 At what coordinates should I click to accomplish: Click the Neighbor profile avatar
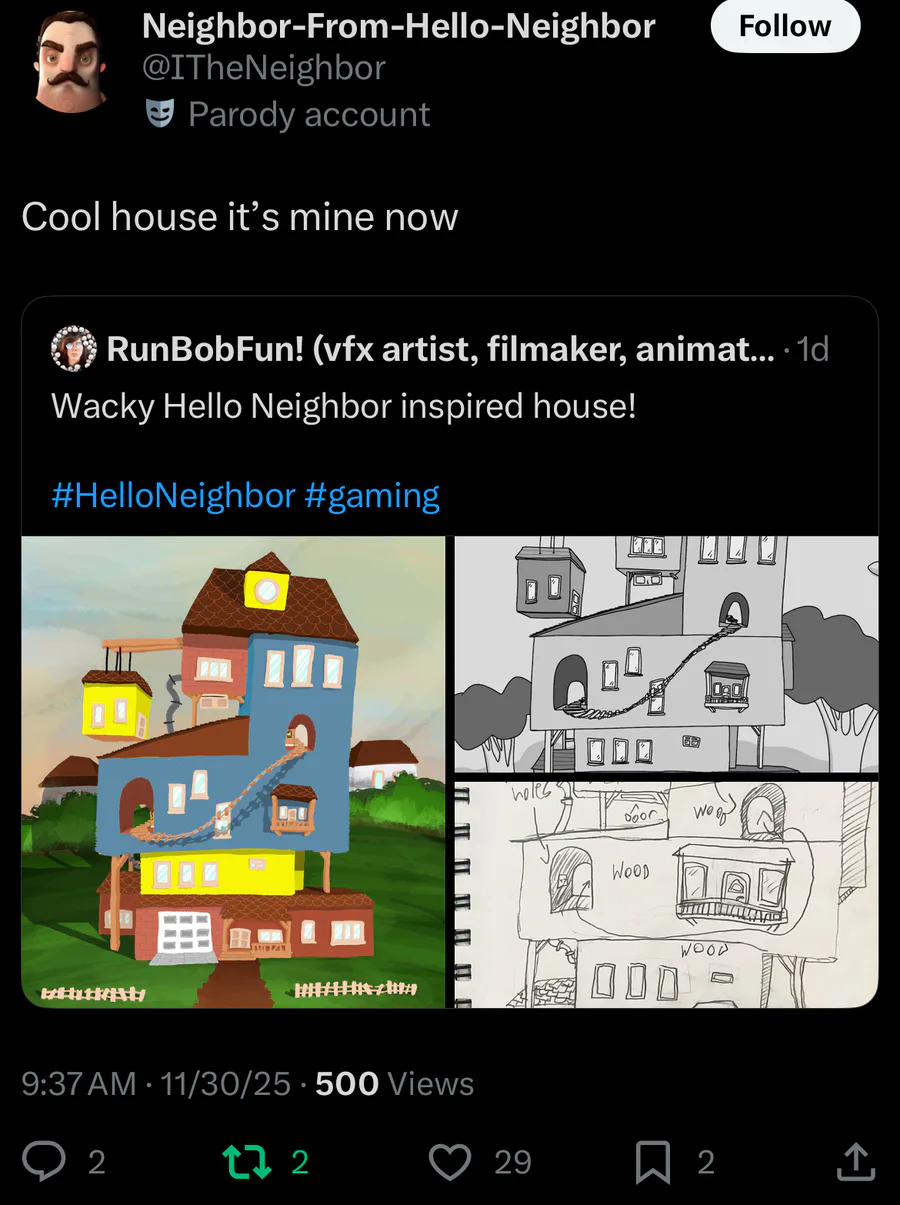tap(72, 63)
